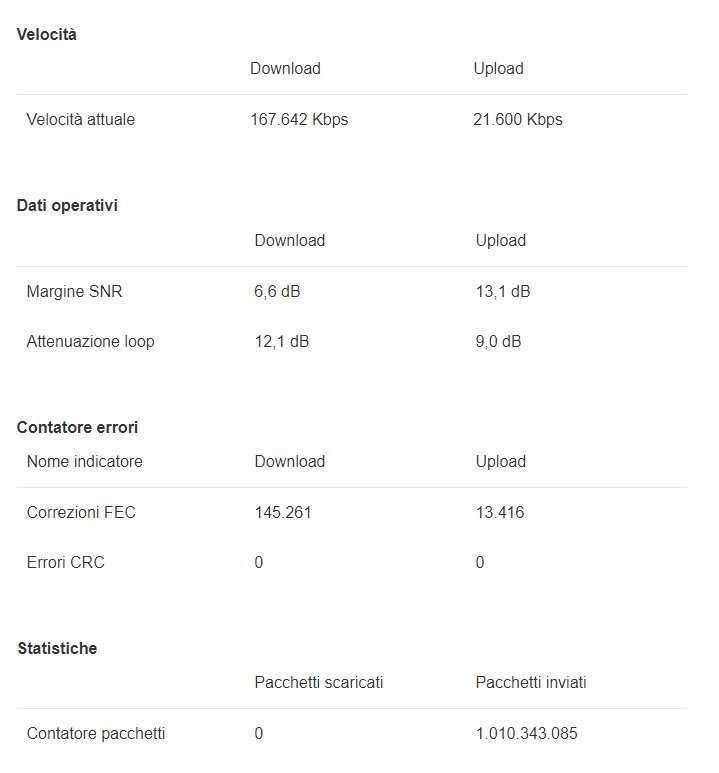The width and height of the screenshot is (719, 773).
Task: Select the Pacchetti inviati column header
Action: pos(531,683)
